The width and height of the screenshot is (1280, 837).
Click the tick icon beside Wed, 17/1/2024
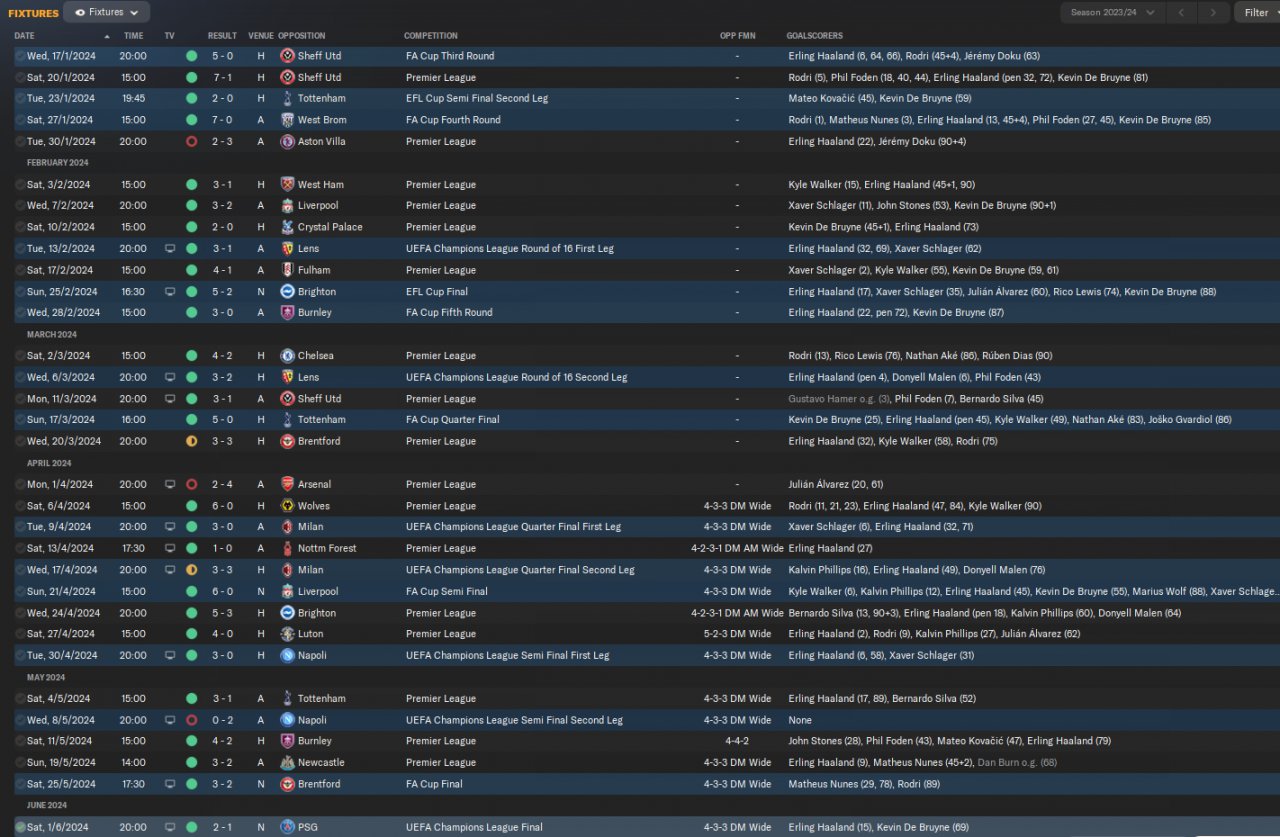(x=20, y=56)
